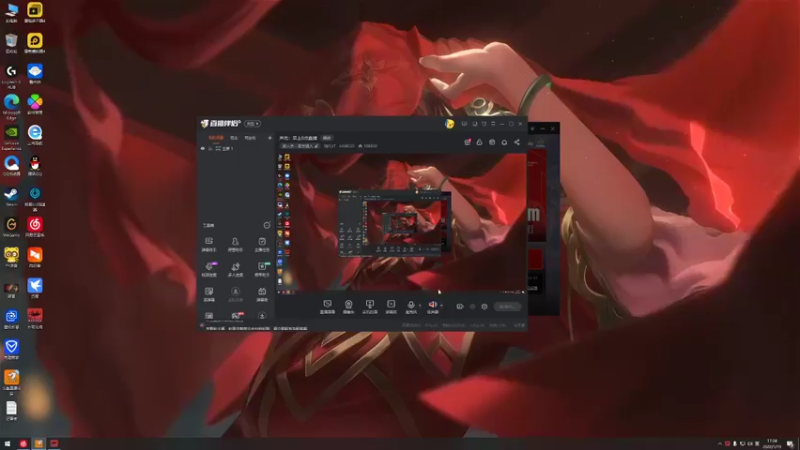Screen dimensions: 800x450
Task: Click the bell-shaped icon above the preview
Action: (504, 142)
